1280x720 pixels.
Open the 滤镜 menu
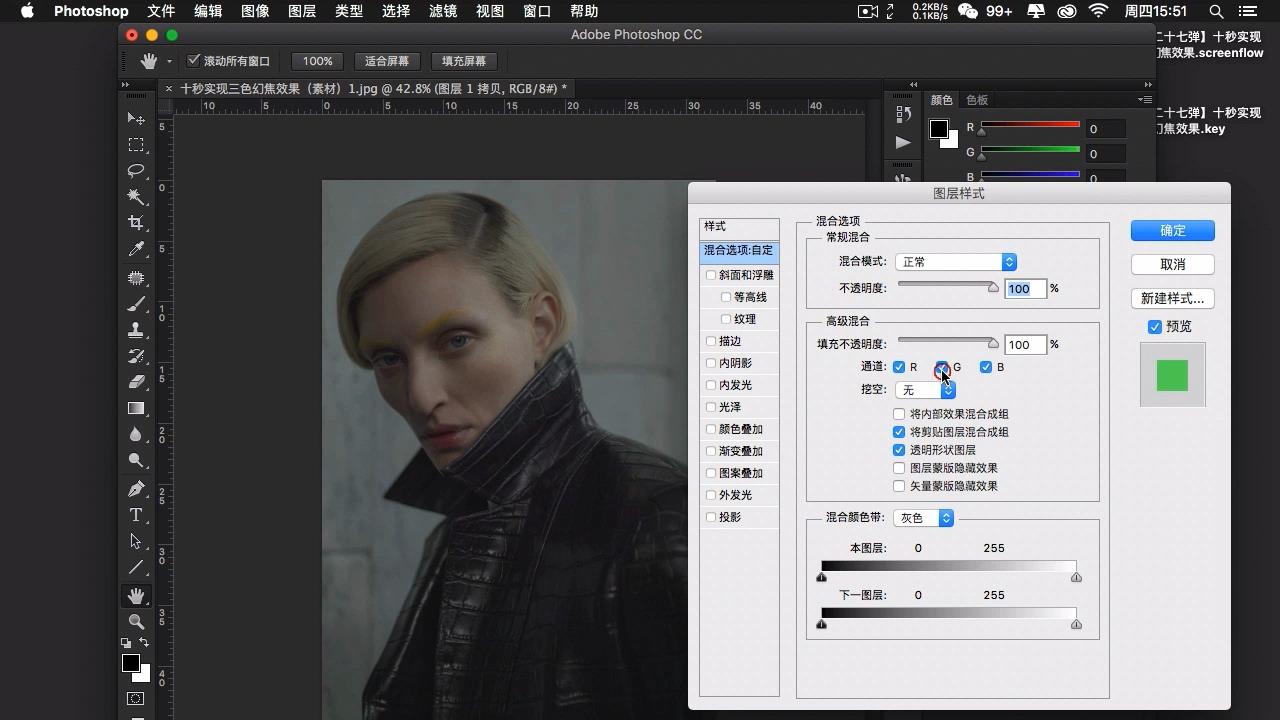tap(443, 11)
